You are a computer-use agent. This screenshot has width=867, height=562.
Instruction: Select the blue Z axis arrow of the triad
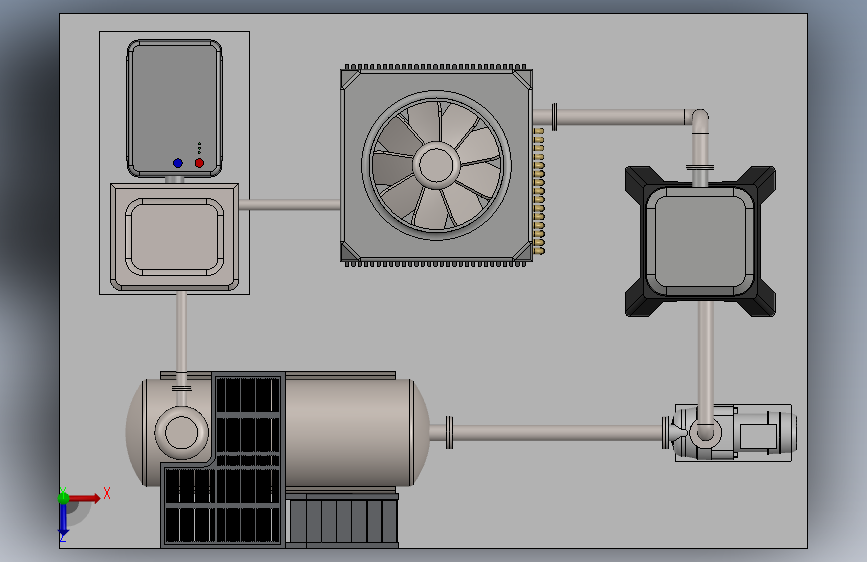pyautogui.click(x=63, y=521)
